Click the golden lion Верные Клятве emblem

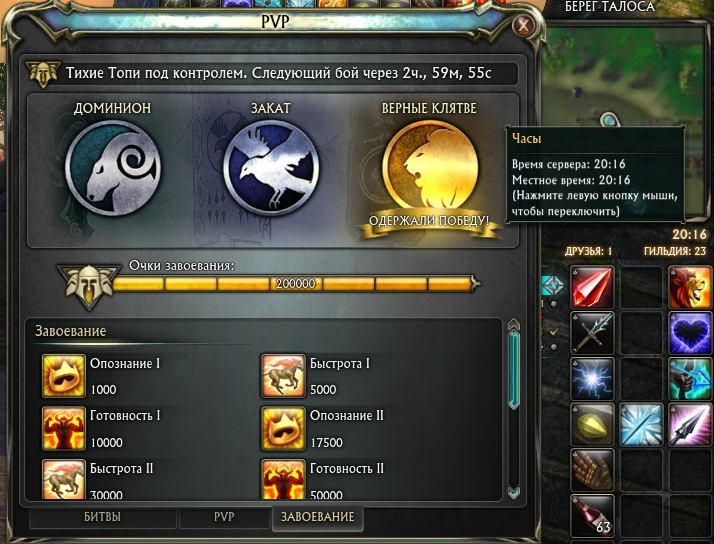click(x=430, y=168)
